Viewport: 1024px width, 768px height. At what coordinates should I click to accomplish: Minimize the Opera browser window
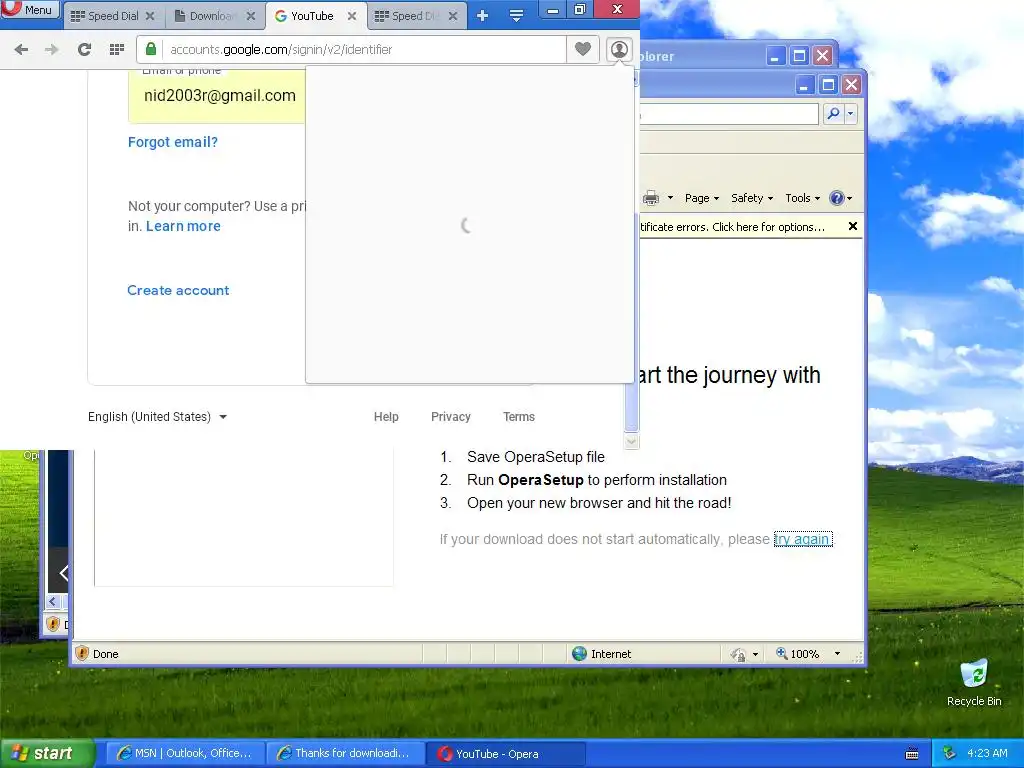[x=553, y=9]
